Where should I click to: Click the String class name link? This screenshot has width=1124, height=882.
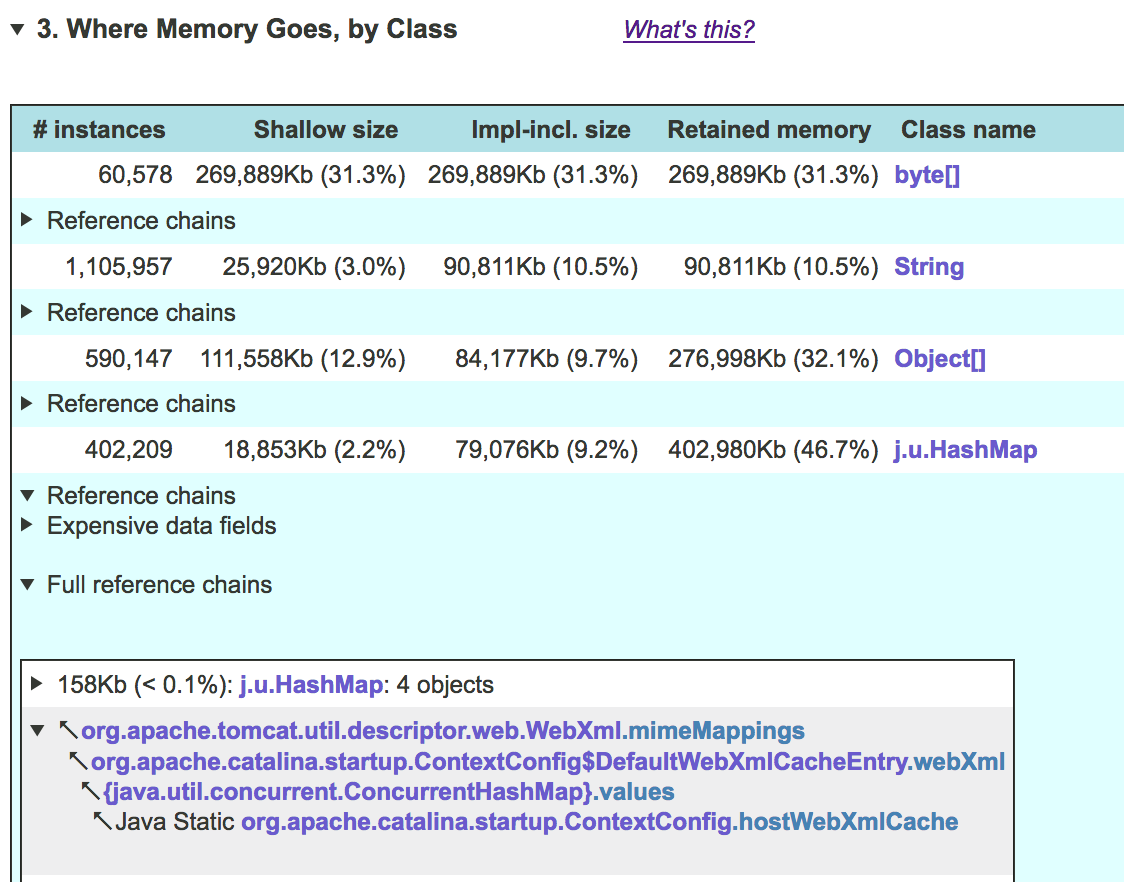[x=928, y=266]
